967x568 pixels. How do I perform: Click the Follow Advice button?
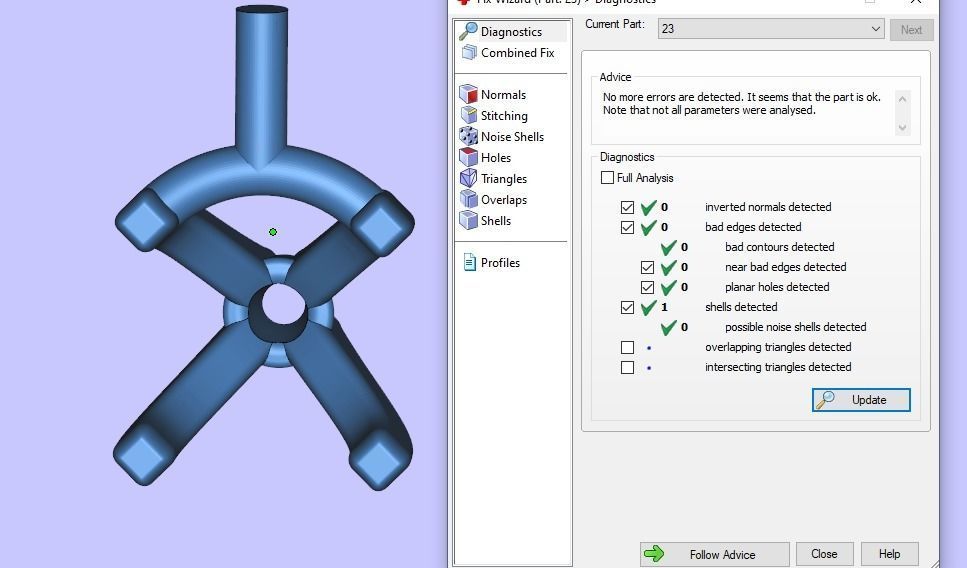[715, 554]
